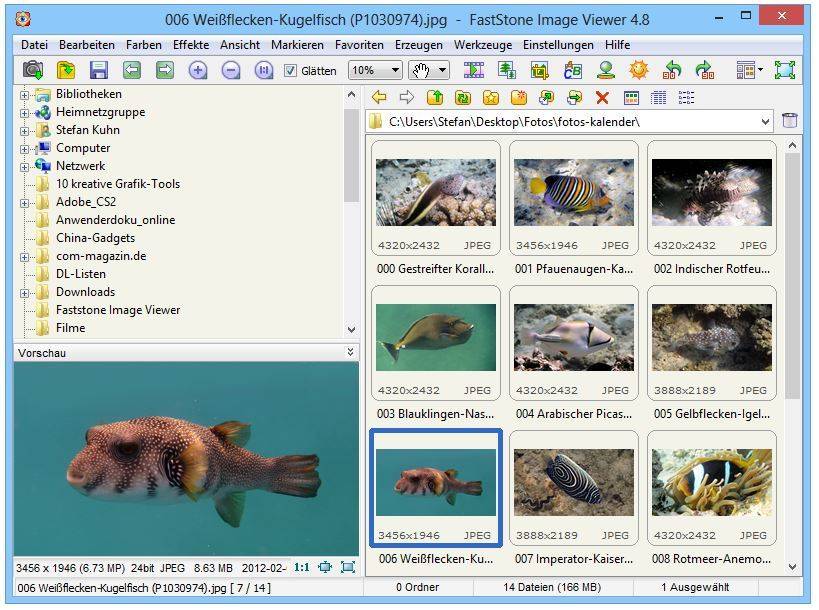
Task: Collapse the Vorschau preview panel
Action: pyautogui.click(x=350, y=352)
